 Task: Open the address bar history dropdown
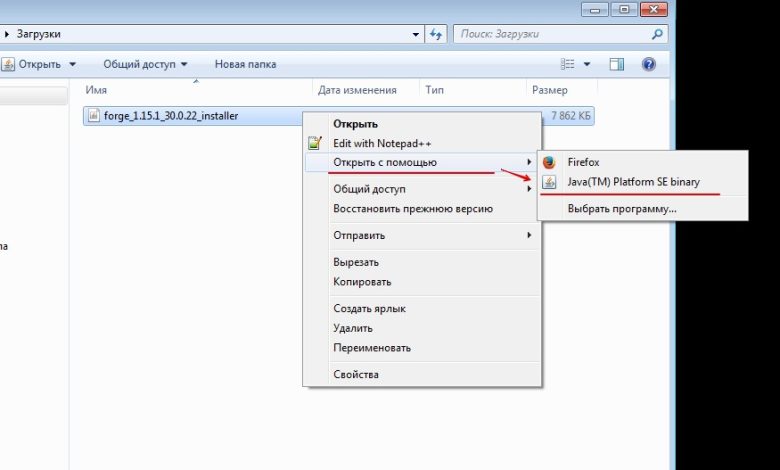(417, 34)
